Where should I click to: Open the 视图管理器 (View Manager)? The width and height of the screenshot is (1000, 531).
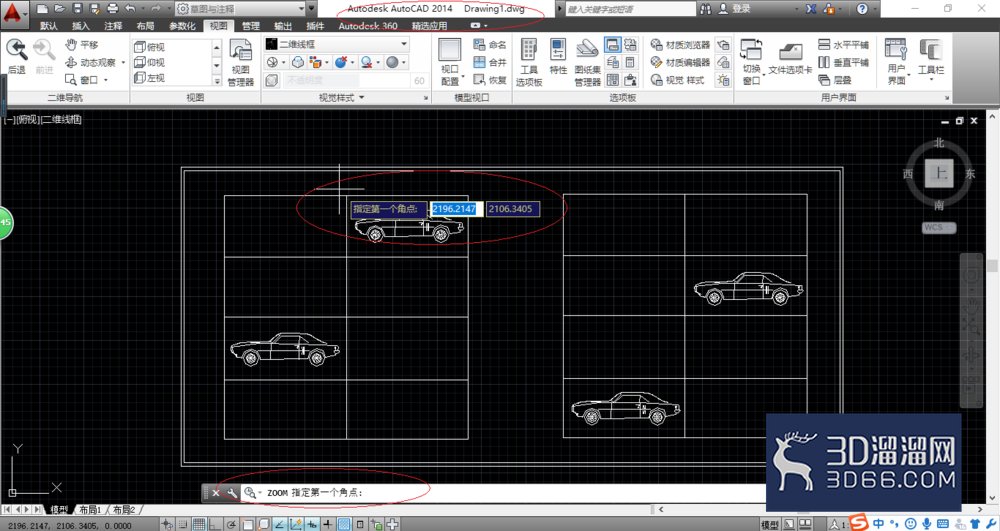click(x=240, y=62)
